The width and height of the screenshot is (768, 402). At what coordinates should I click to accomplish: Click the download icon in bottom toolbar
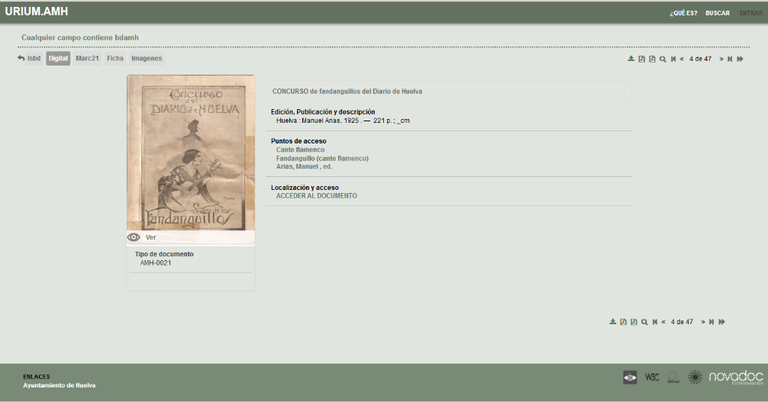tap(613, 322)
